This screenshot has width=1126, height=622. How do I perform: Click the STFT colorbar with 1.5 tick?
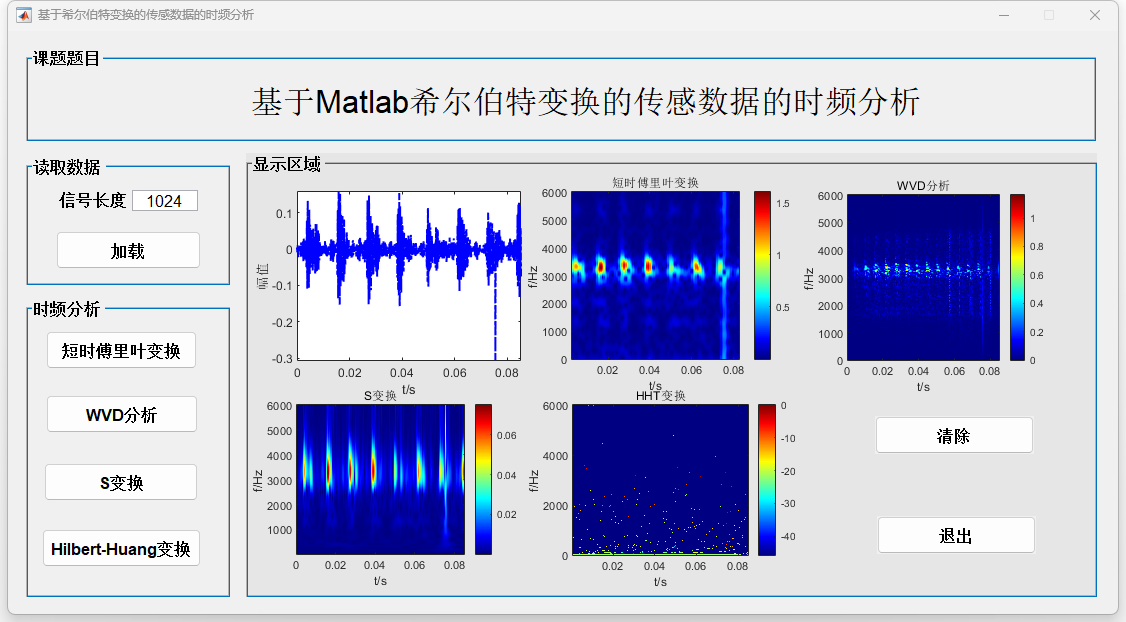click(x=762, y=275)
